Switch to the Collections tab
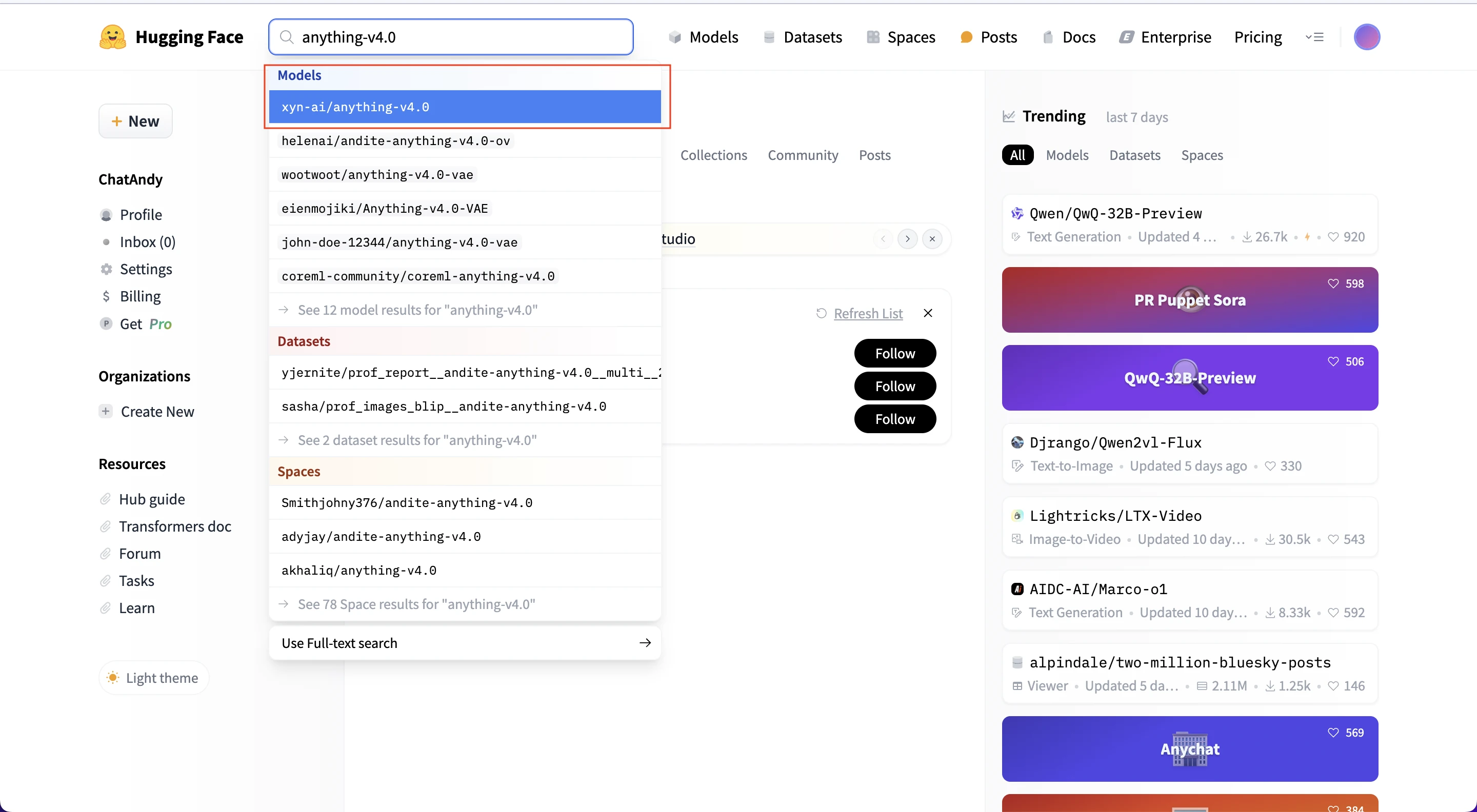The height and width of the screenshot is (812, 1477). pos(713,155)
